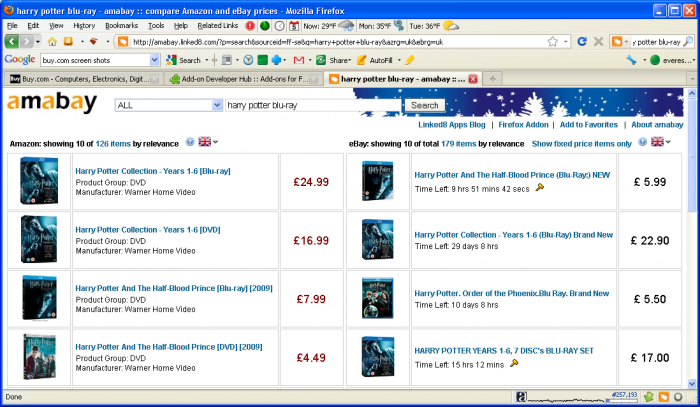Click the Alexa icon in status bar
The height and width of the screenshot is (407, 700).
point(521,396)
